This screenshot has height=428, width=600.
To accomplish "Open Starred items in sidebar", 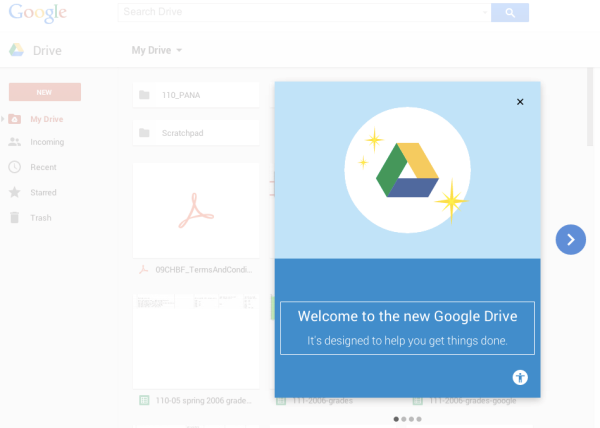I will [x=43, y=192].
